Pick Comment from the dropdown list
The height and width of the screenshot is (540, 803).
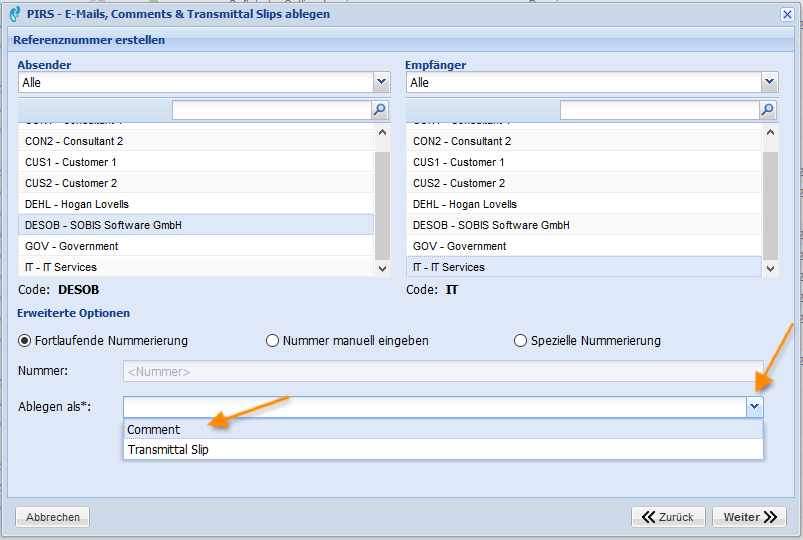point(154,430)
